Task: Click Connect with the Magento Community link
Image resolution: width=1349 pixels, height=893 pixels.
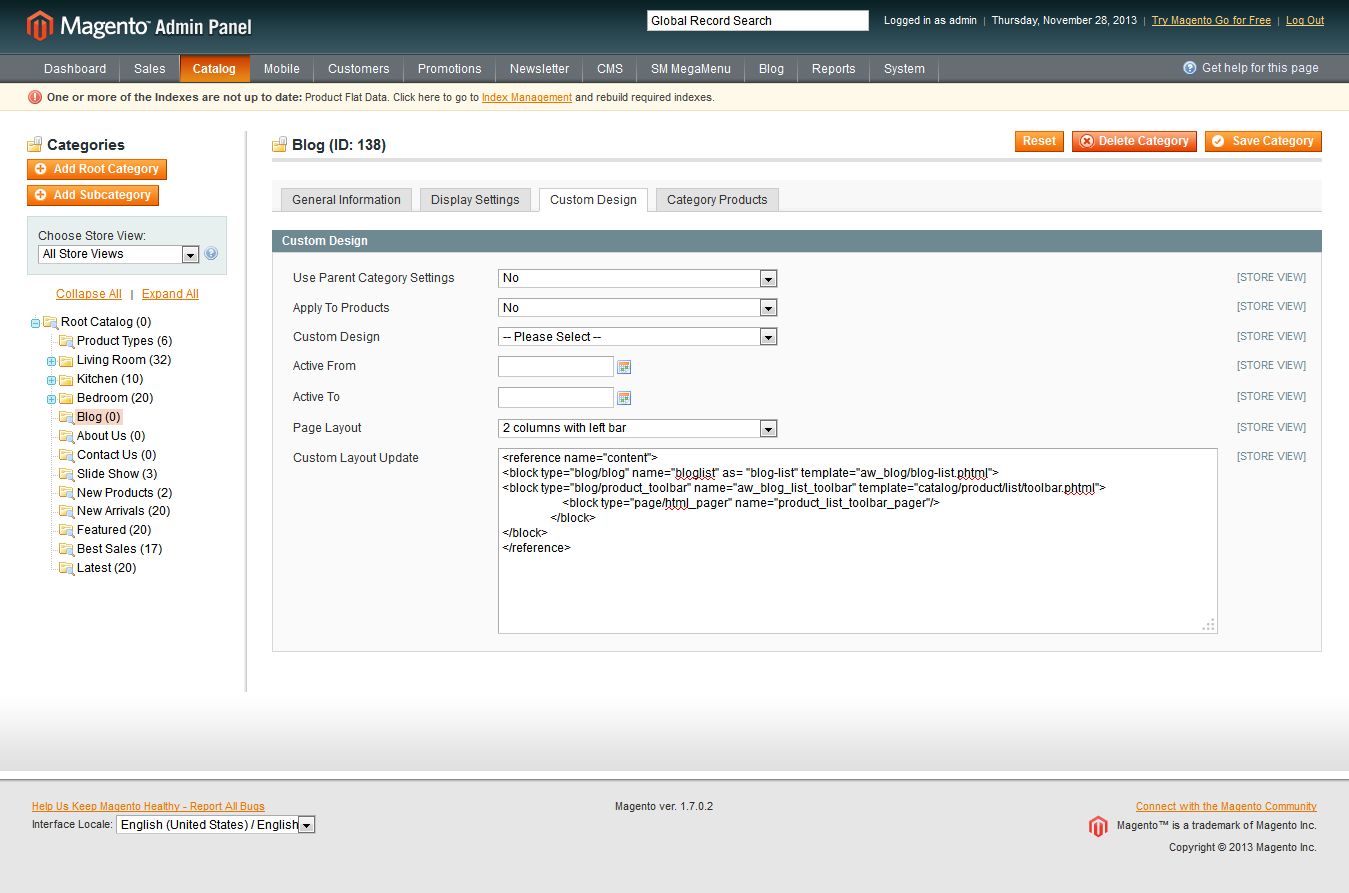Action: tap(1226, 806)
